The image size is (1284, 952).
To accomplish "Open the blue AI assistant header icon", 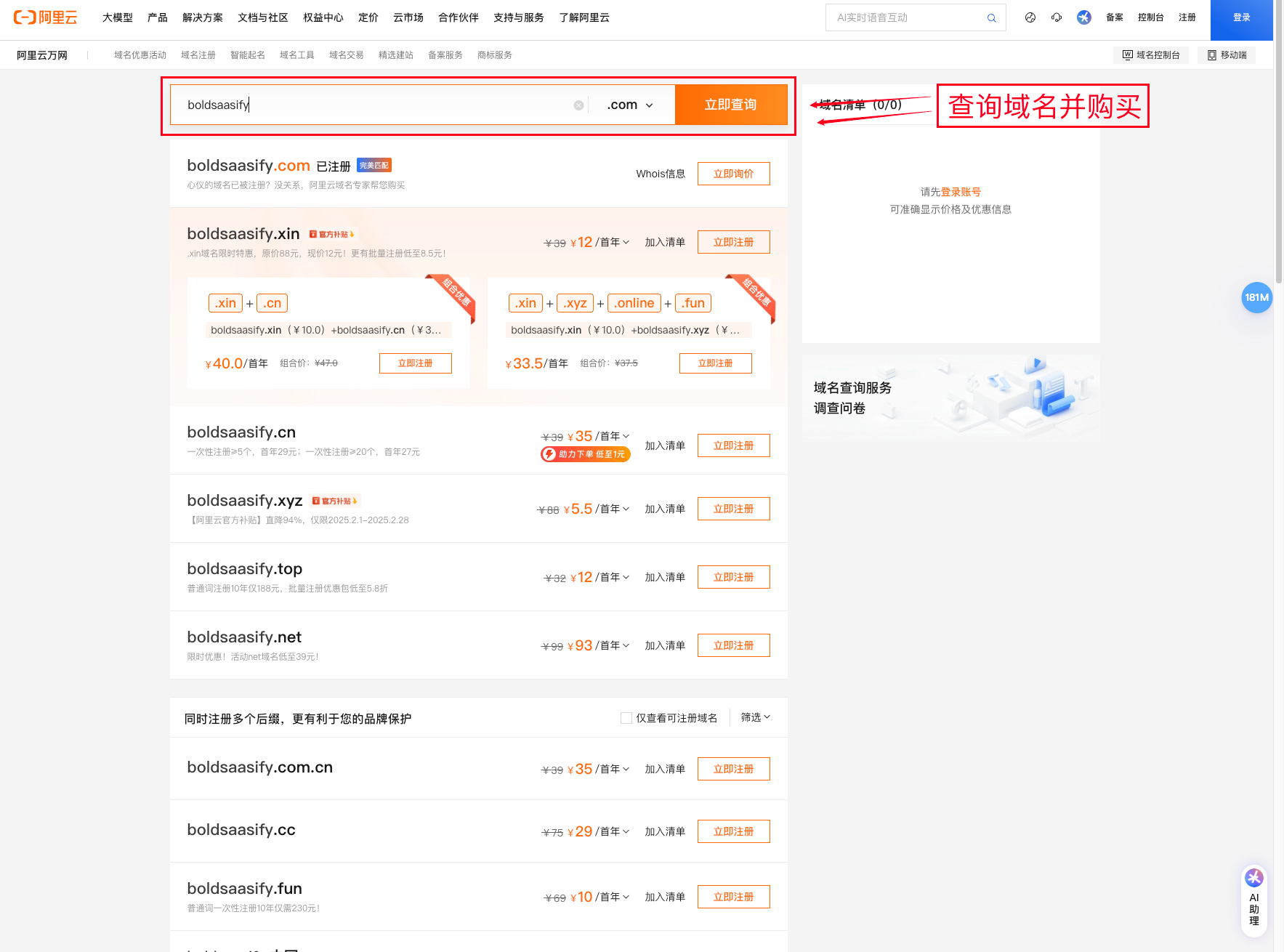I will (1084, 17).
